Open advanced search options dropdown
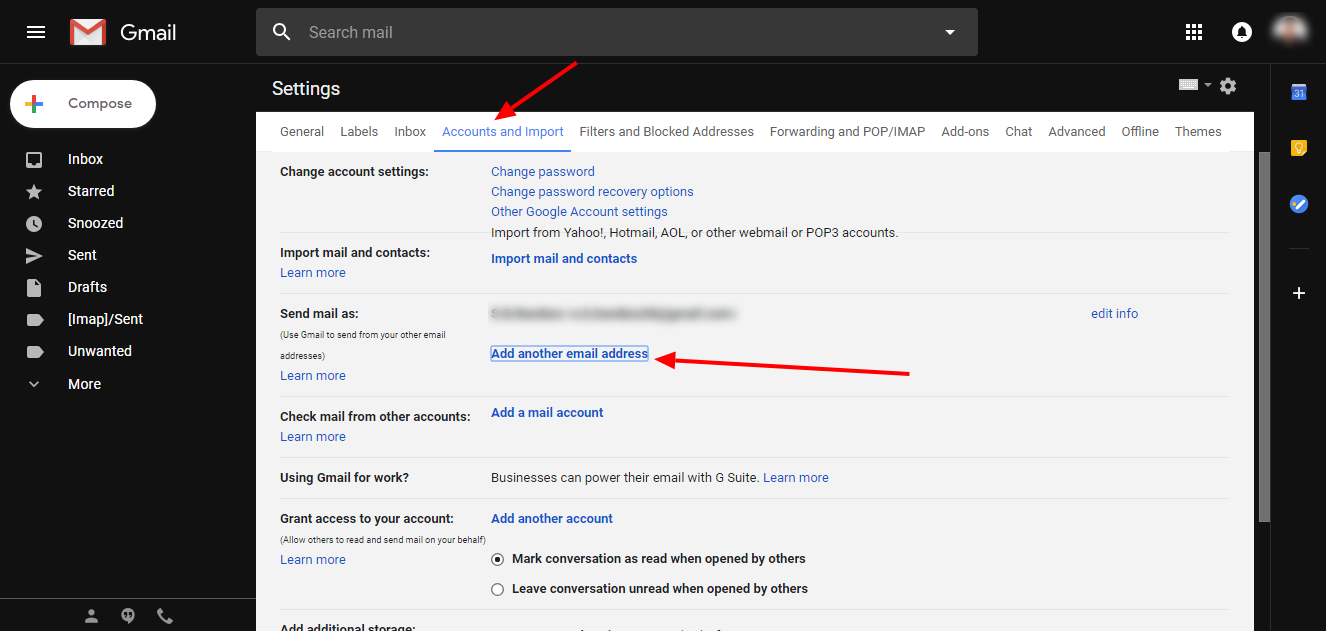 pyautogui.click(x=948, y=31)
